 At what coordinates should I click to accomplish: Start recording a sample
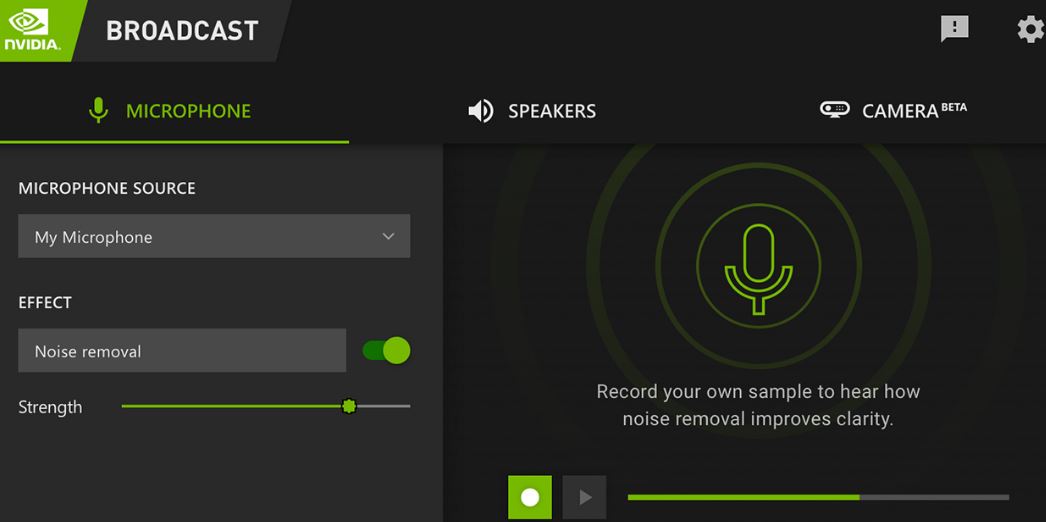tap(530, 497)
